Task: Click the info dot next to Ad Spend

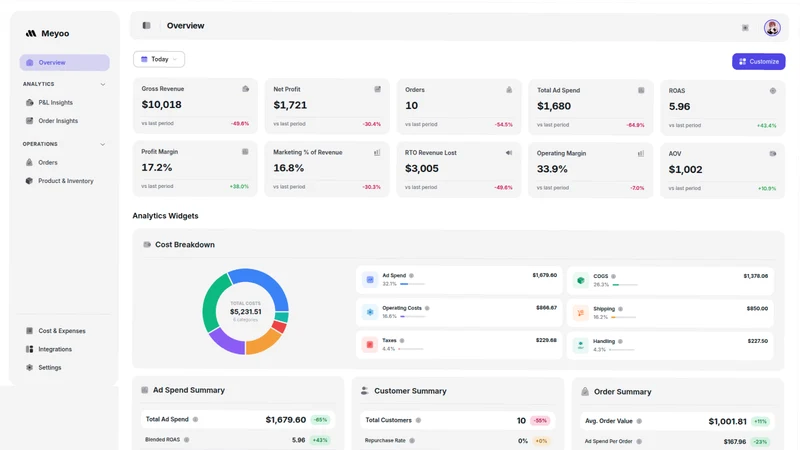Action: 411,276
